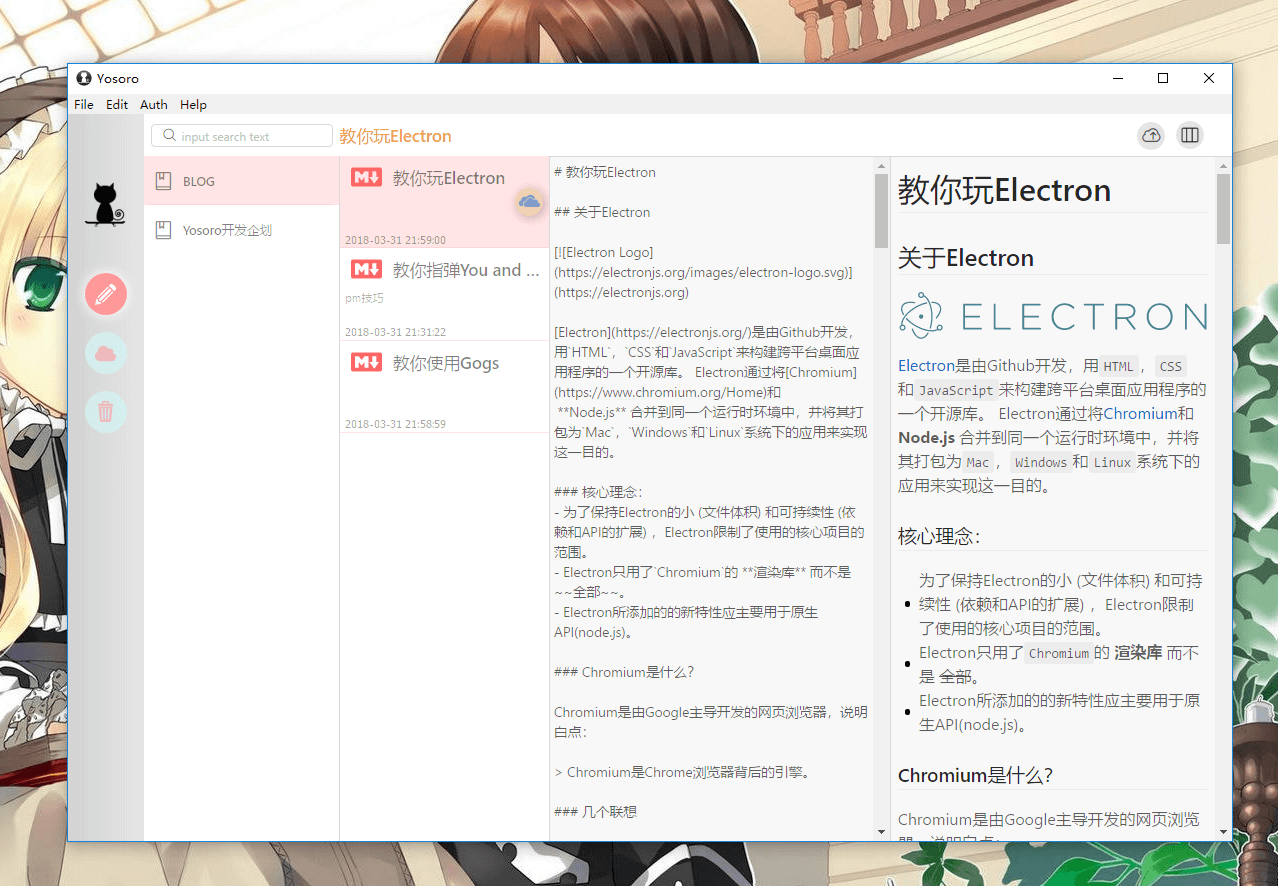Select the Yosoro开发企划 notebook
1278x886 pixels.
pyautogui.click(x=242, y=230)
